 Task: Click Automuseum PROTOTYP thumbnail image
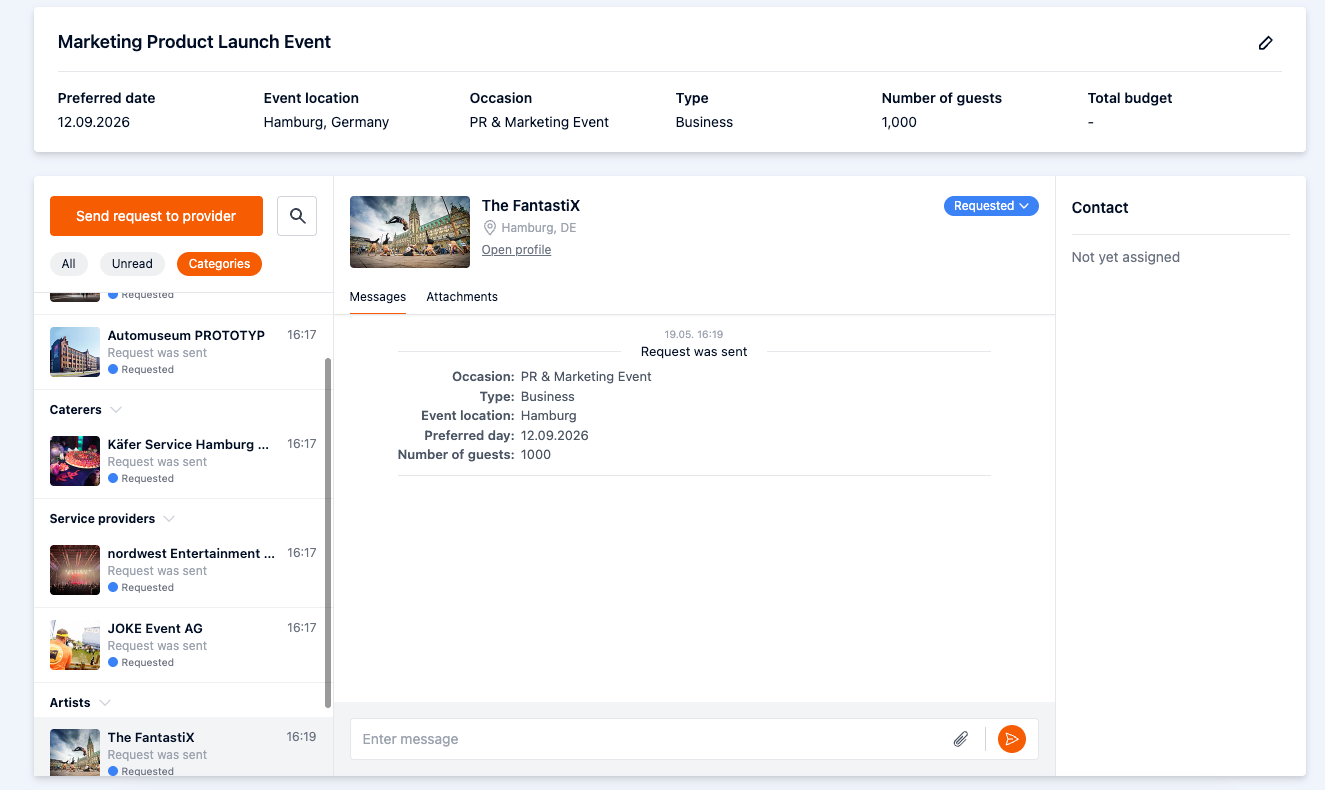pos(75,352)
